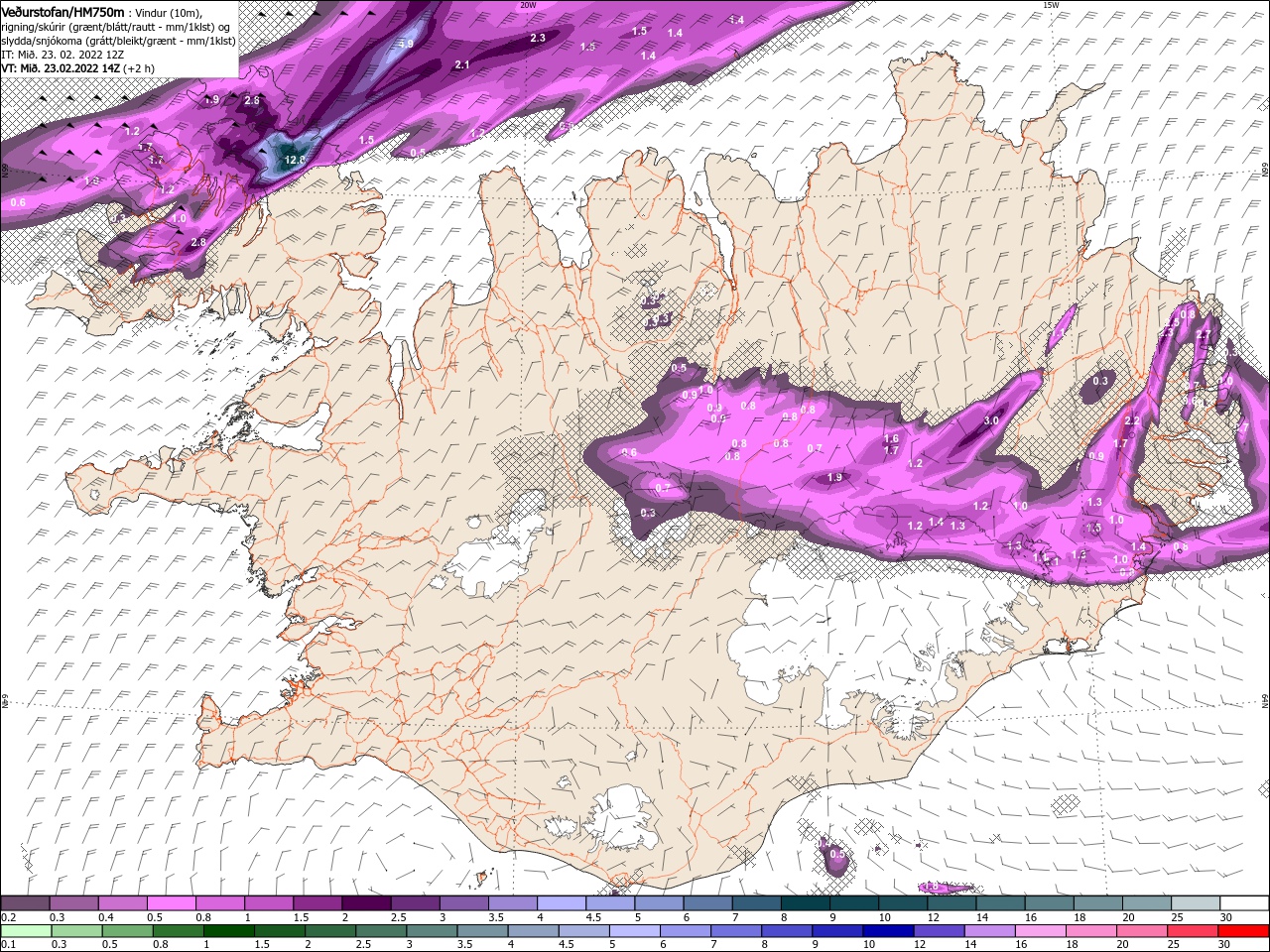This screenshot has height=952, width=1270.
Task: Click the 10 deep blue swatch, lower legend row
Action: (888, 931)
